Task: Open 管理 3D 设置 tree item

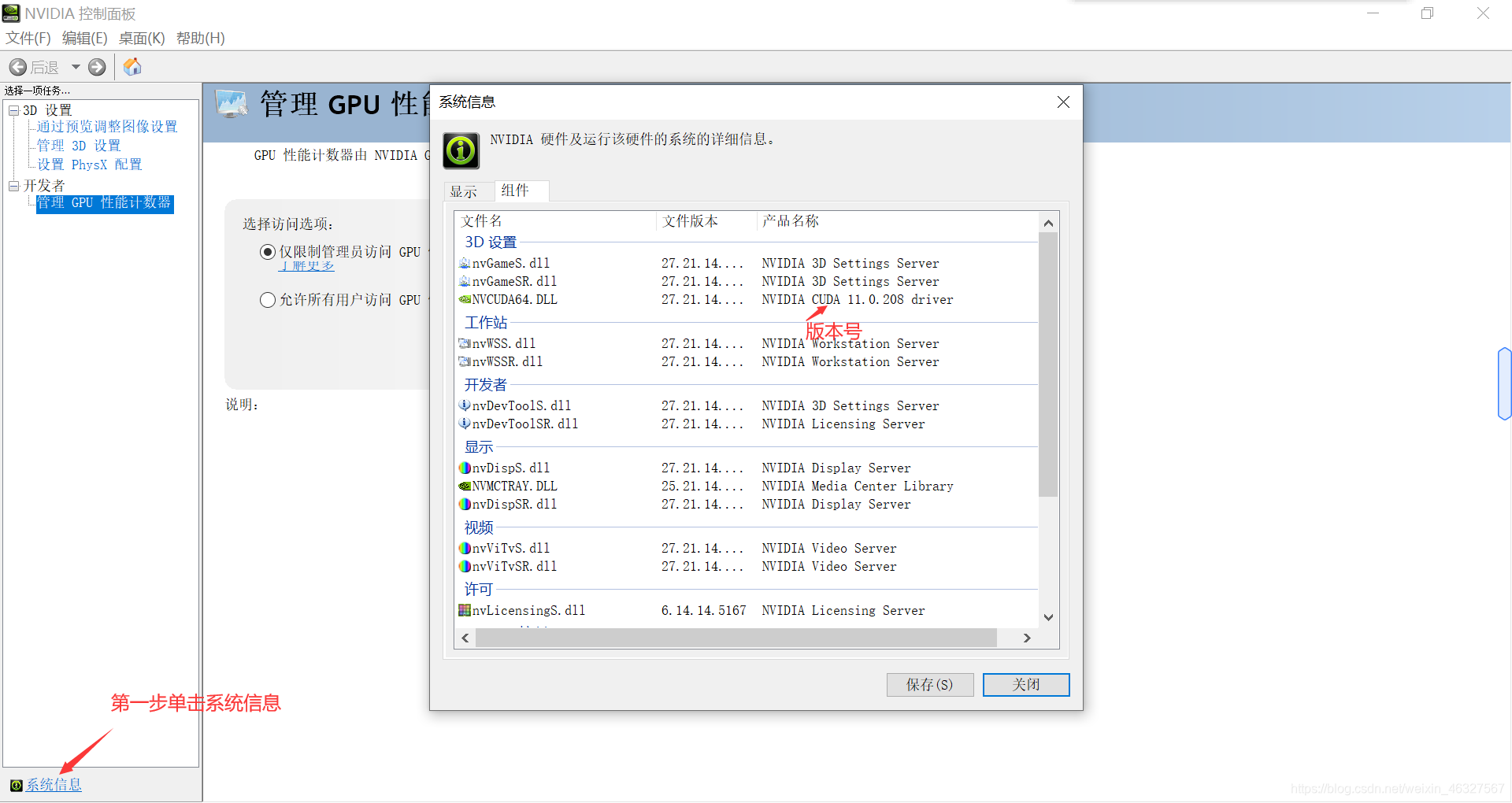Action: 79,146
